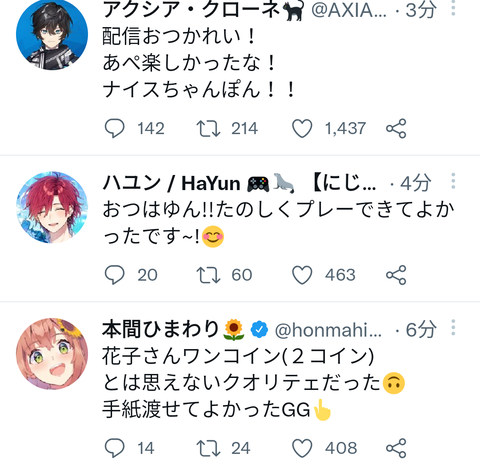This screenshot has width=480, height=465.
Task: Open the ハユン / HaYun display name
Action: pos(171,183)
